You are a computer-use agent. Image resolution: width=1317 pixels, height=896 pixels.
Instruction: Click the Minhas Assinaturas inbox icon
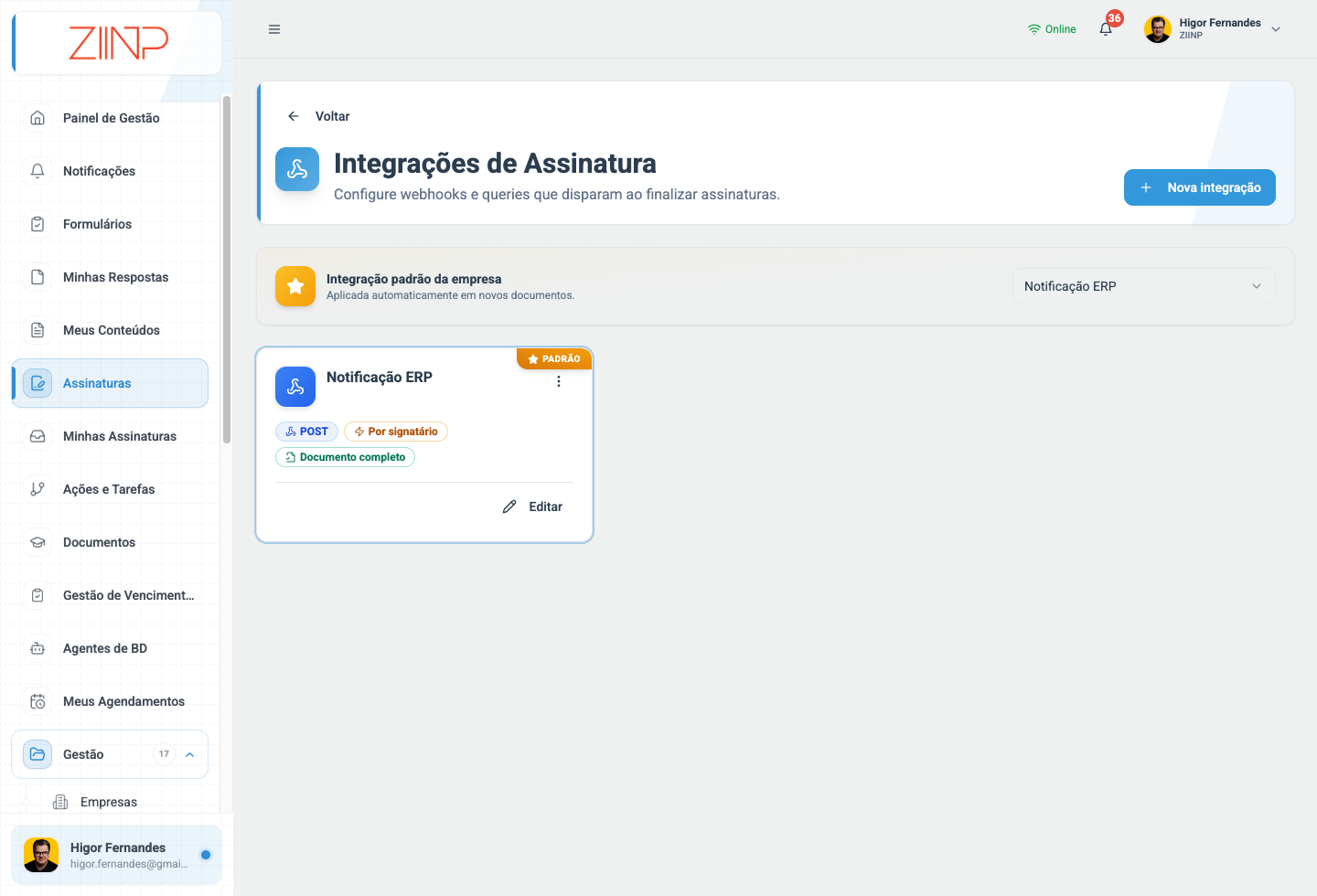point(37,436)
